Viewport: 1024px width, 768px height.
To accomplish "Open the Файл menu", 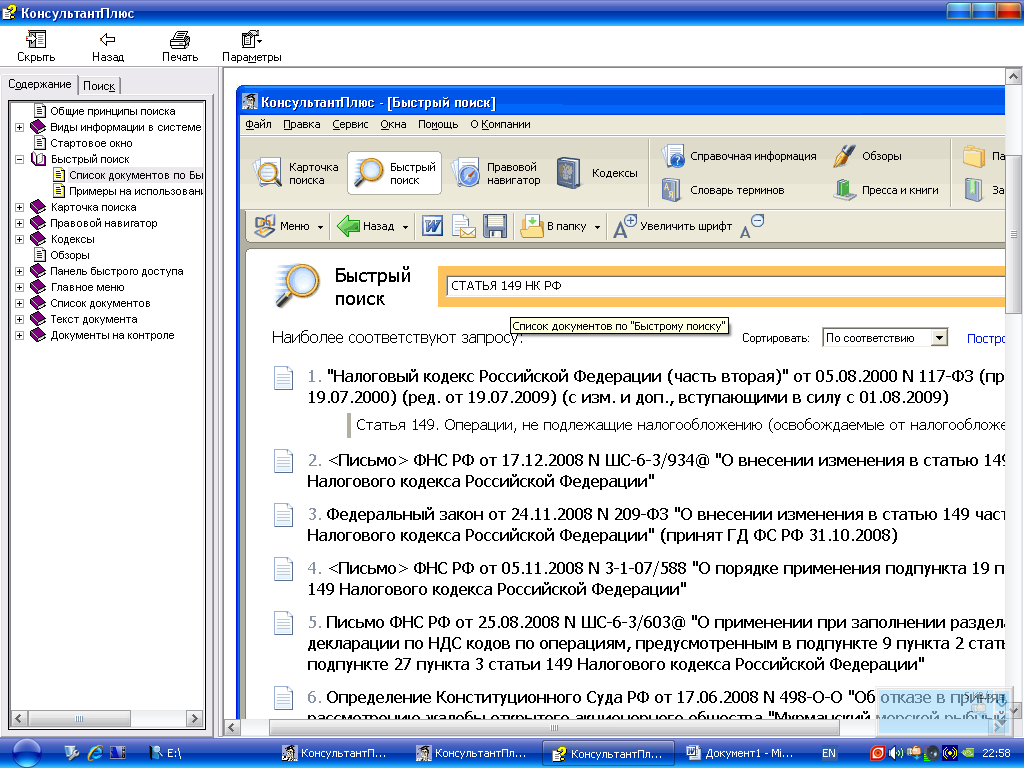I will point(258,124).
